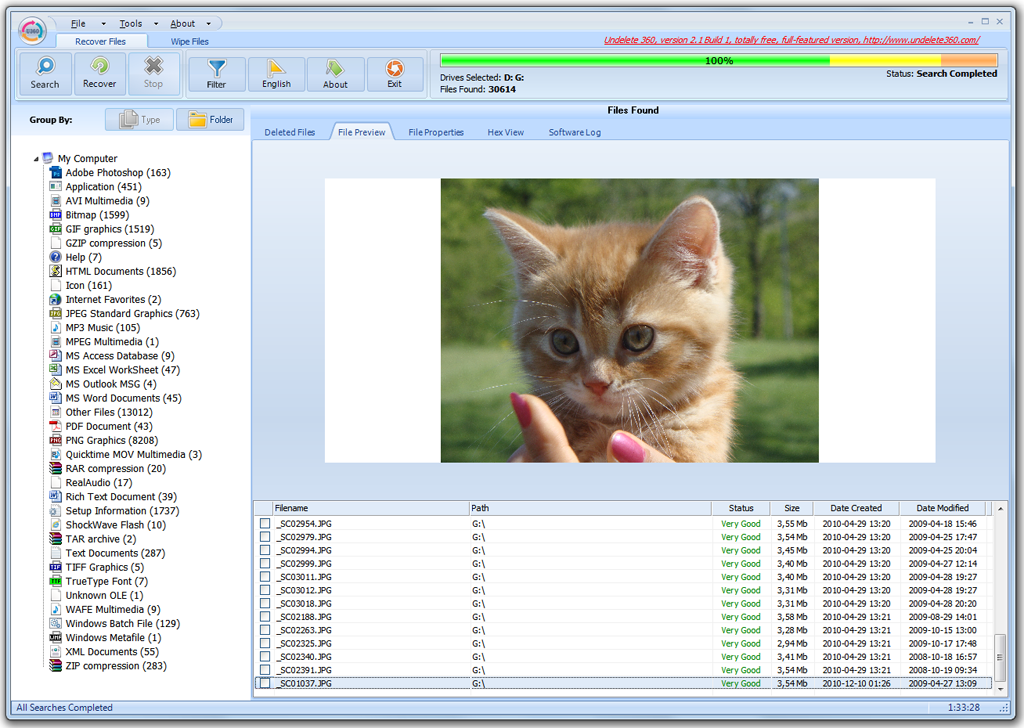Image resolution: width=1024 pixels, height=728 pixels.
Task: Enable the checkbox next to _SC02188.JPG
Action: click(266, 616)
